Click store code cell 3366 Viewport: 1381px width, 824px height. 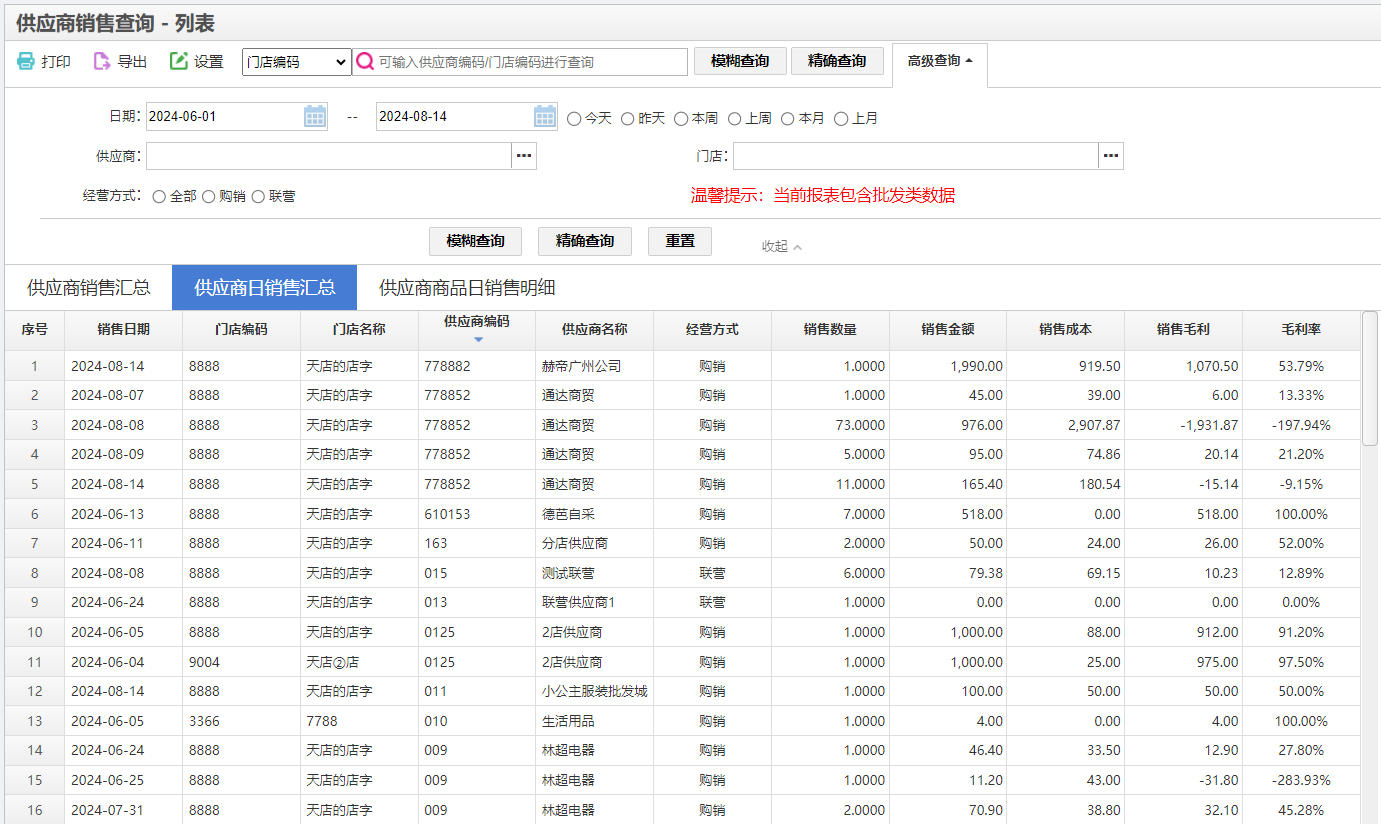(x=204, y=721)
